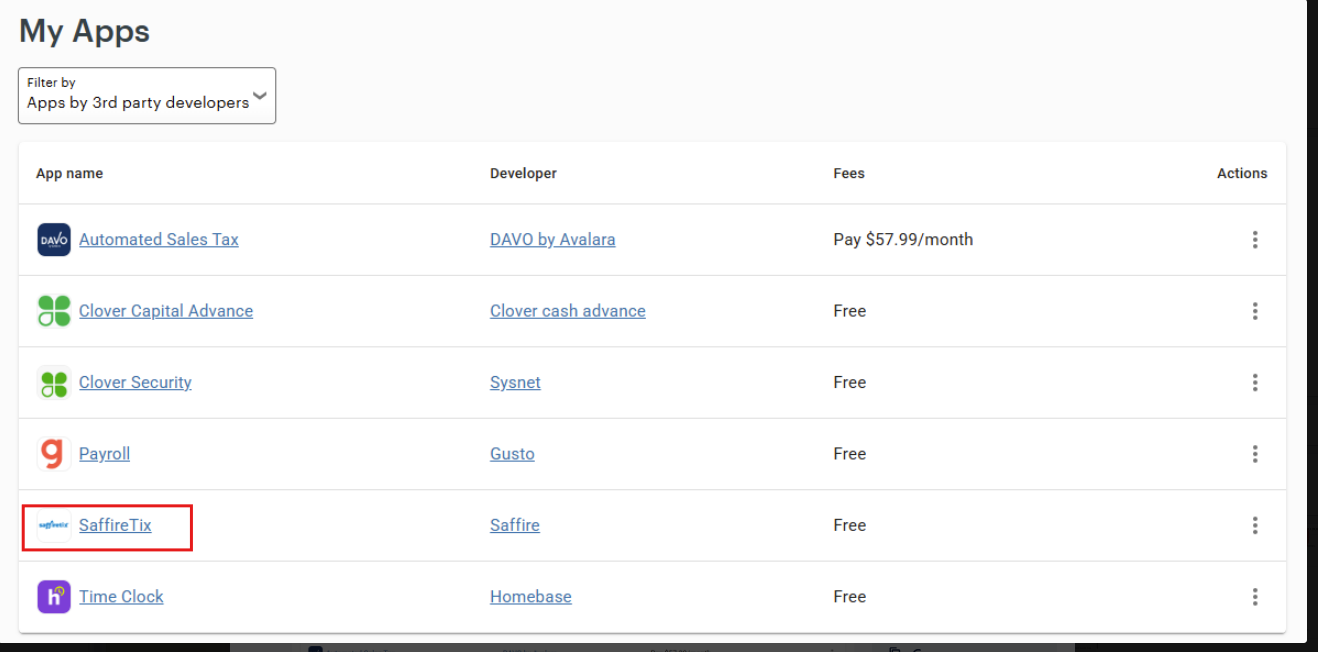This screenshot has height=652, width=1318.
Task: Visit the Homebase developer link
Action: (x=531, y=597)
